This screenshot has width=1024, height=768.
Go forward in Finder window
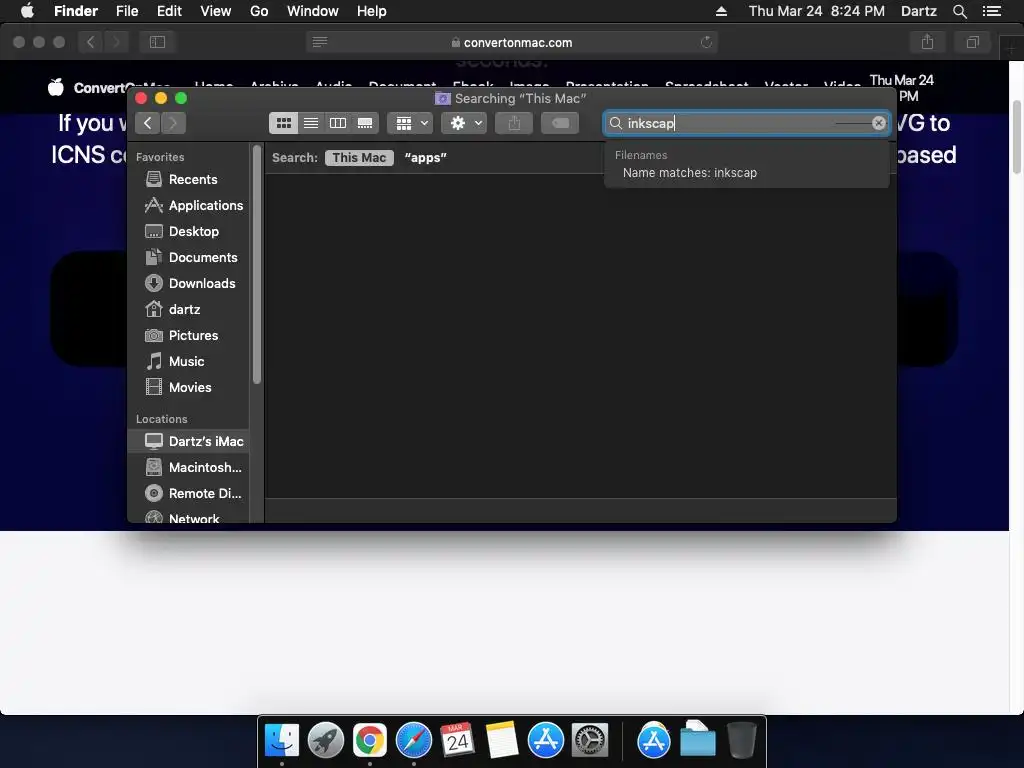pyautogui.click(x=173, y=123)
